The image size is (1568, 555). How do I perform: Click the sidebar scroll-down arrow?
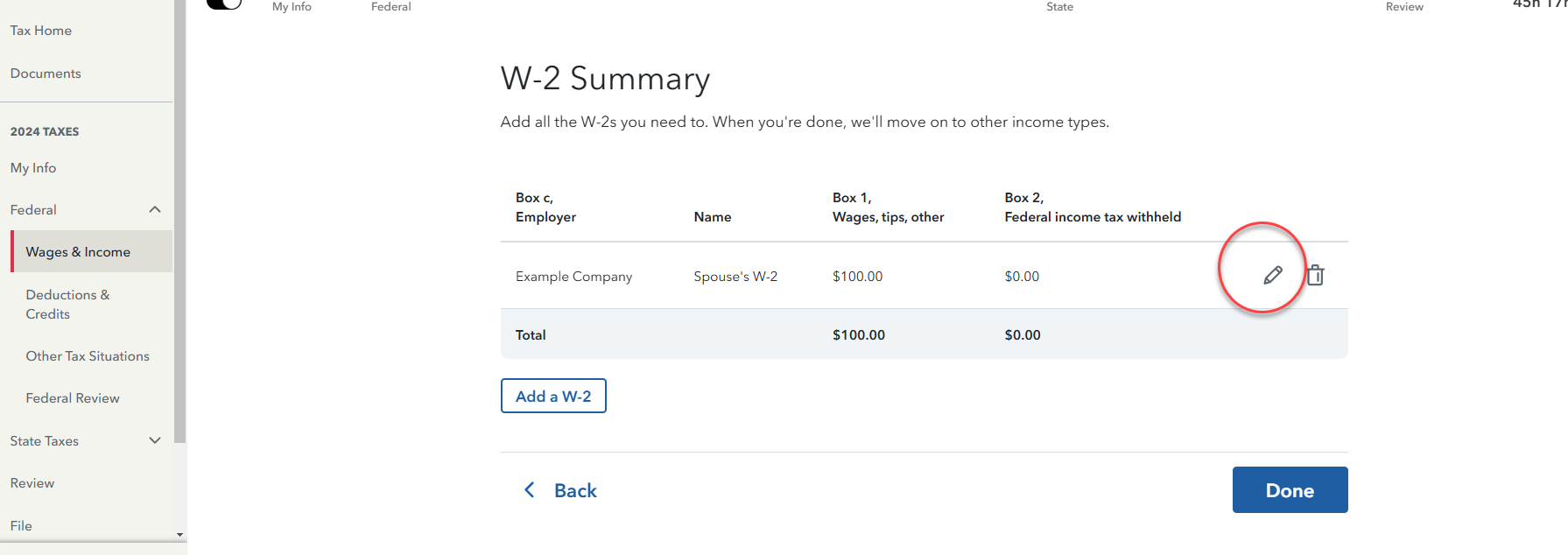pyautogui.click(x=179, y=534)
